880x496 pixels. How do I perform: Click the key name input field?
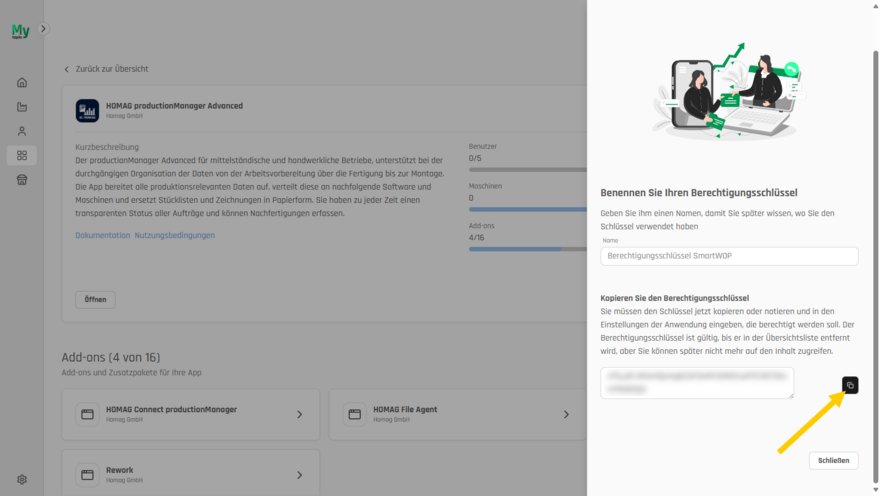click(729, 256)
